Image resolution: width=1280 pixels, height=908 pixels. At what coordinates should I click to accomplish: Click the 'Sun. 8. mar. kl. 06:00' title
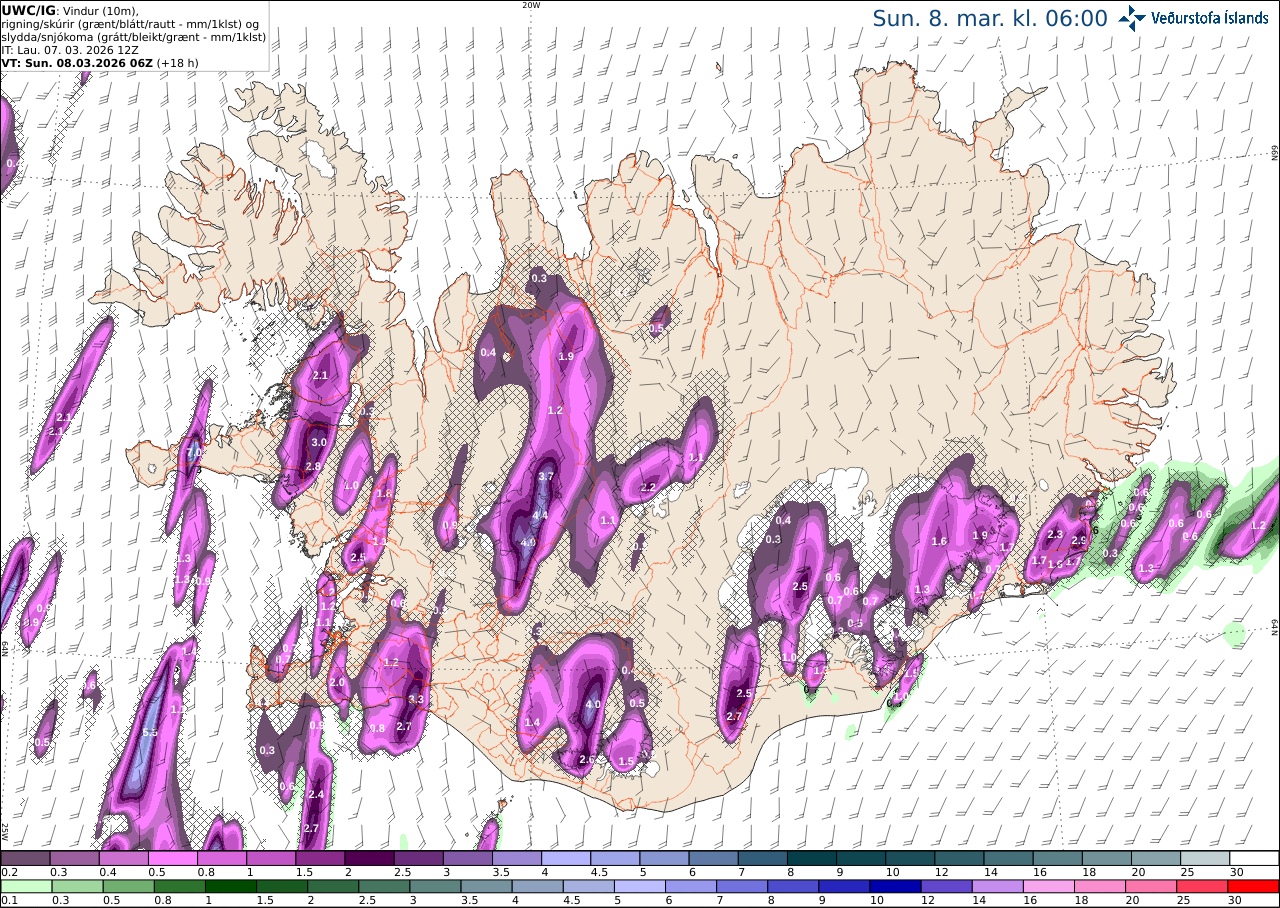[990, 18]
